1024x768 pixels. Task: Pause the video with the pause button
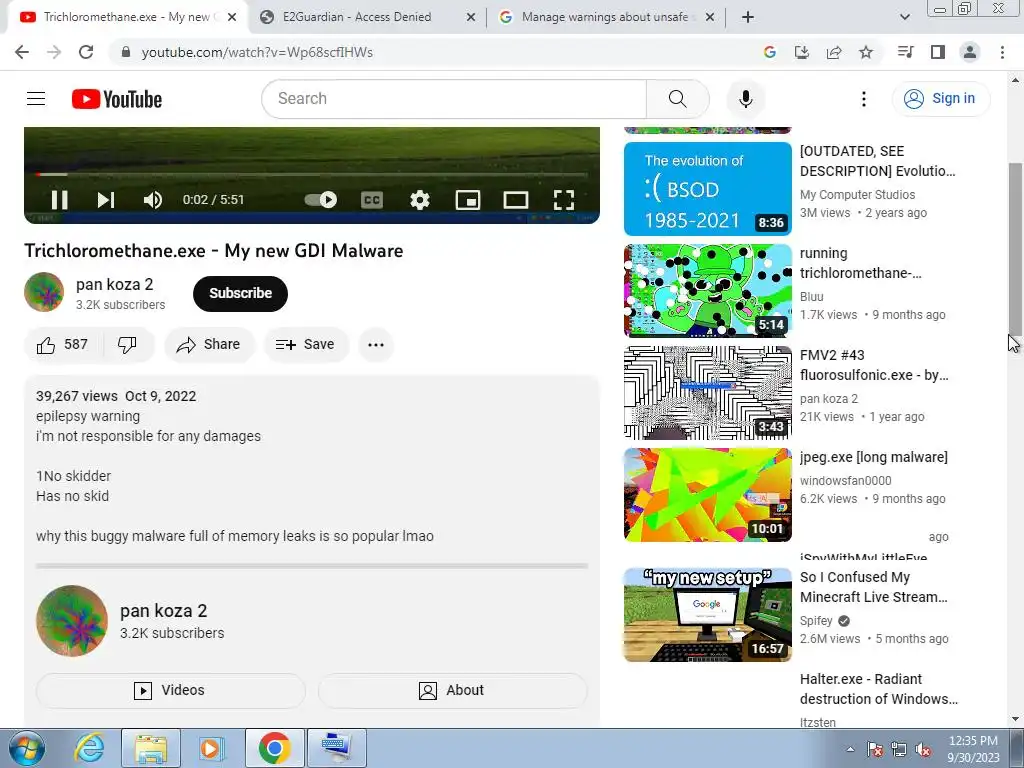(59, 200)
